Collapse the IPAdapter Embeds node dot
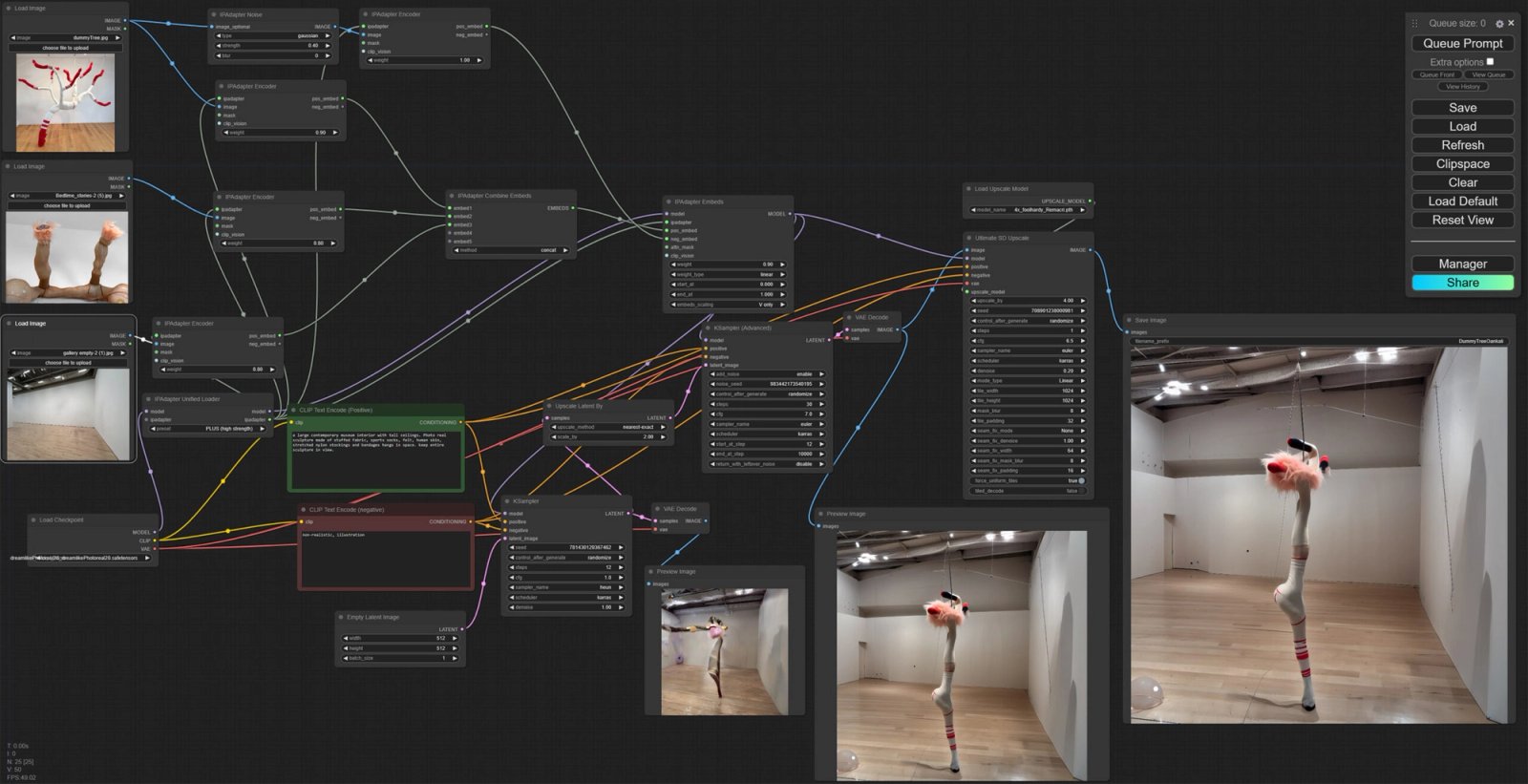Screen dimensions: 1528x784 point(668,201)
